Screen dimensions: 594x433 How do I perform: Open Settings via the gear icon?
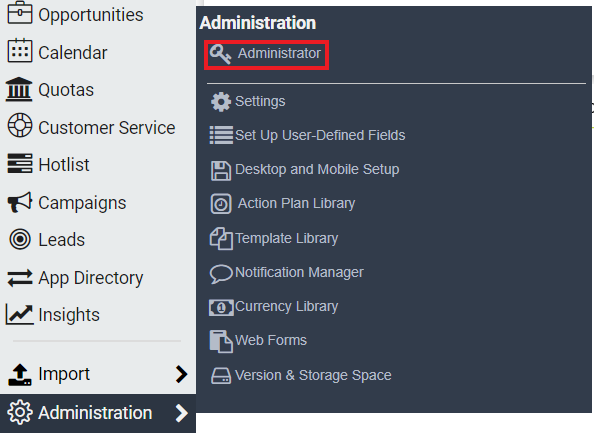[221, 102]
